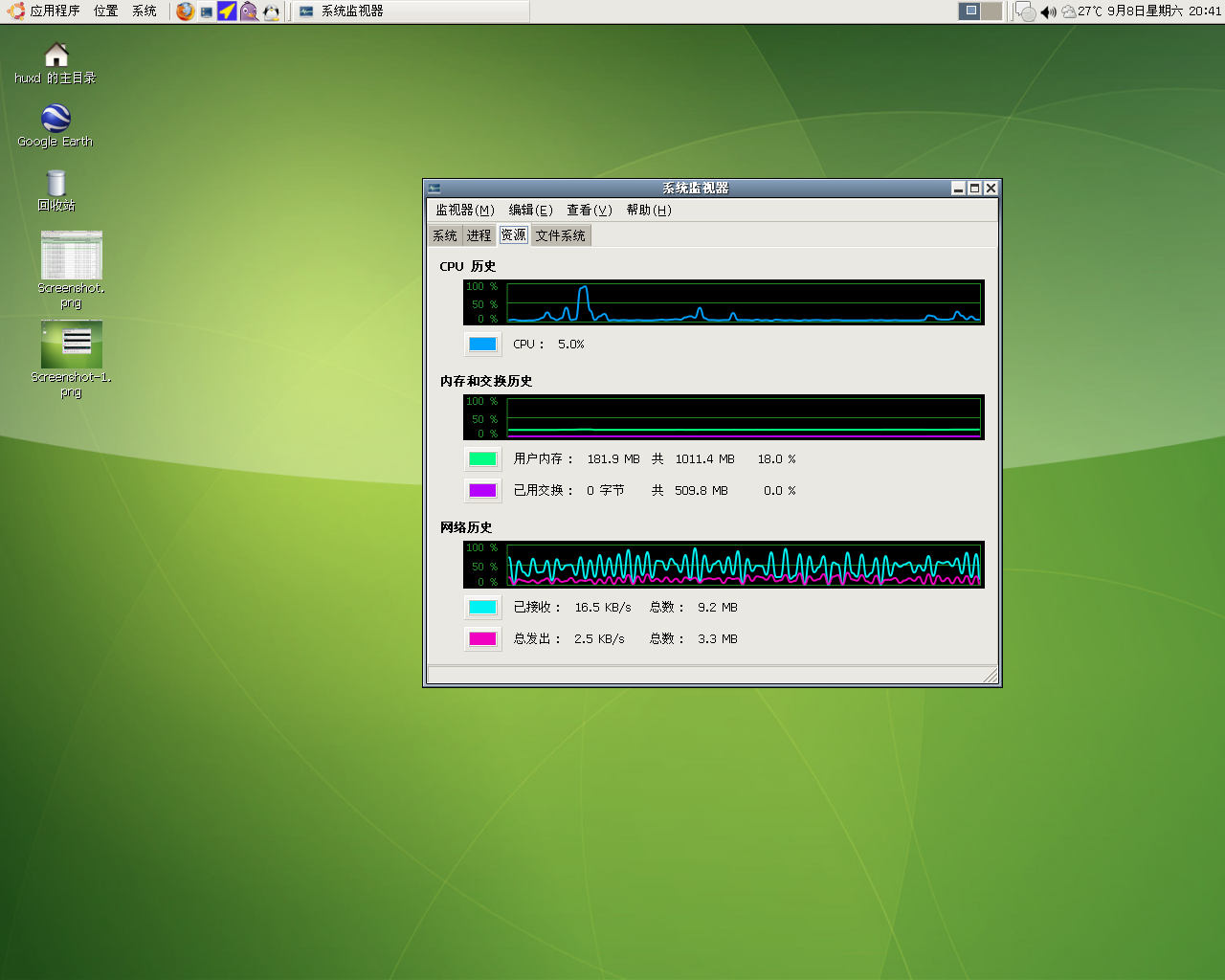Click the 509.8 MB swap total value
This screenshot has width=1225, height=980.
click(701, 491)
